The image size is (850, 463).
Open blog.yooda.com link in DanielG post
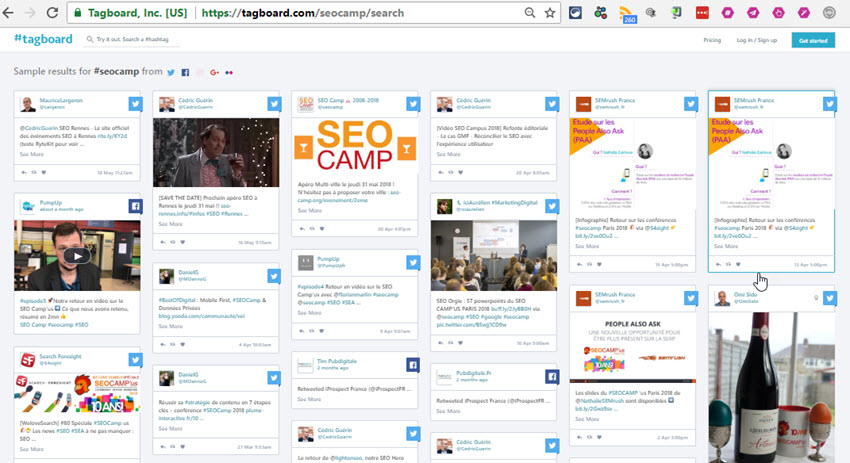tap(202, 316)
